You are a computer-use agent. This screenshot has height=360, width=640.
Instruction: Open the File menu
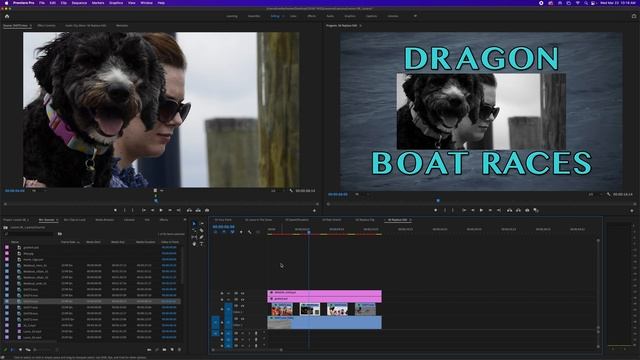(42, 3)
